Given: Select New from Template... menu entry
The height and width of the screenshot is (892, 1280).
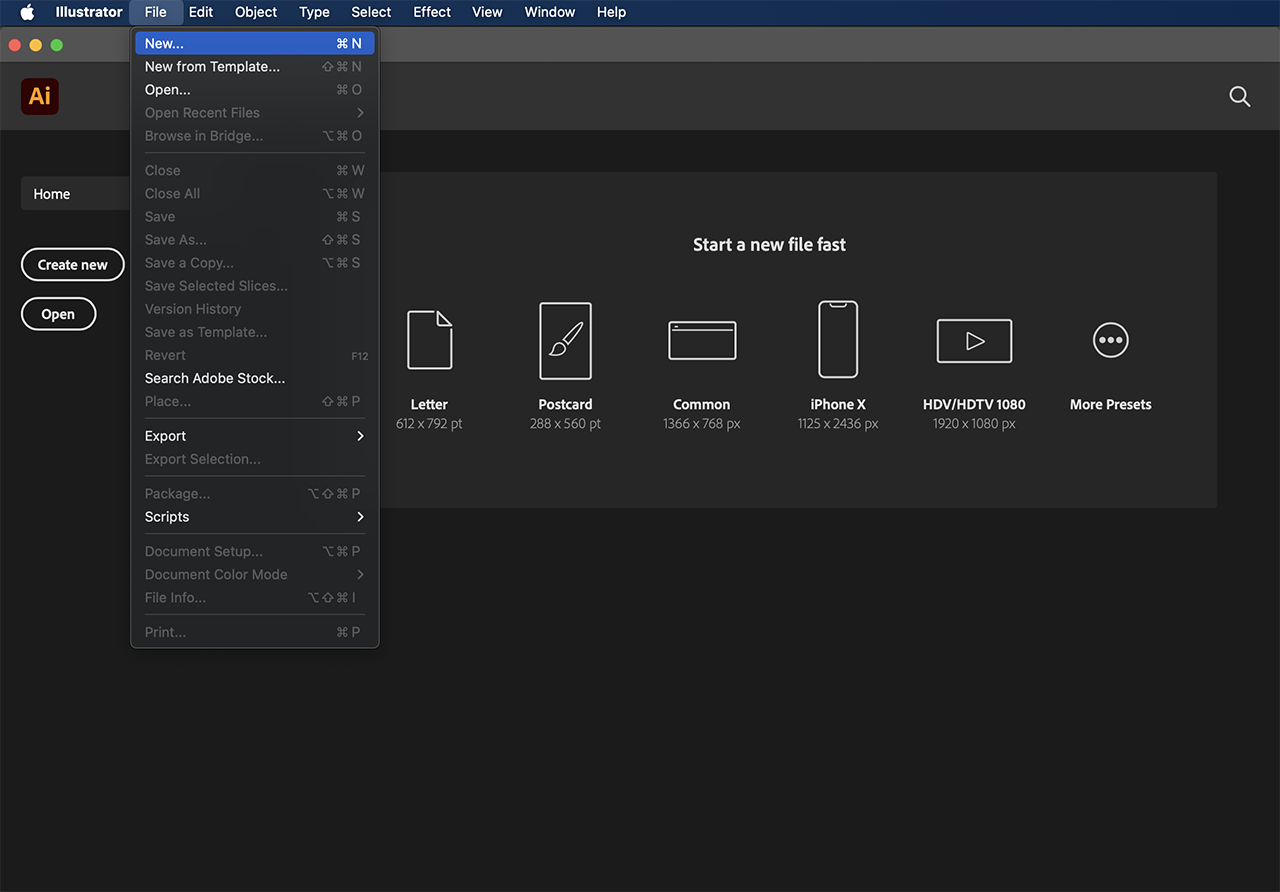Looking at the screenshot, I should pyautogui.click(x=255, y=67).
